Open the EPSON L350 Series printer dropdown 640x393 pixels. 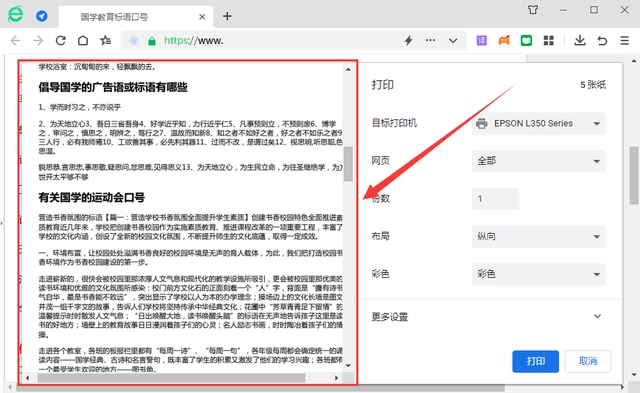(x=538, y=123)
